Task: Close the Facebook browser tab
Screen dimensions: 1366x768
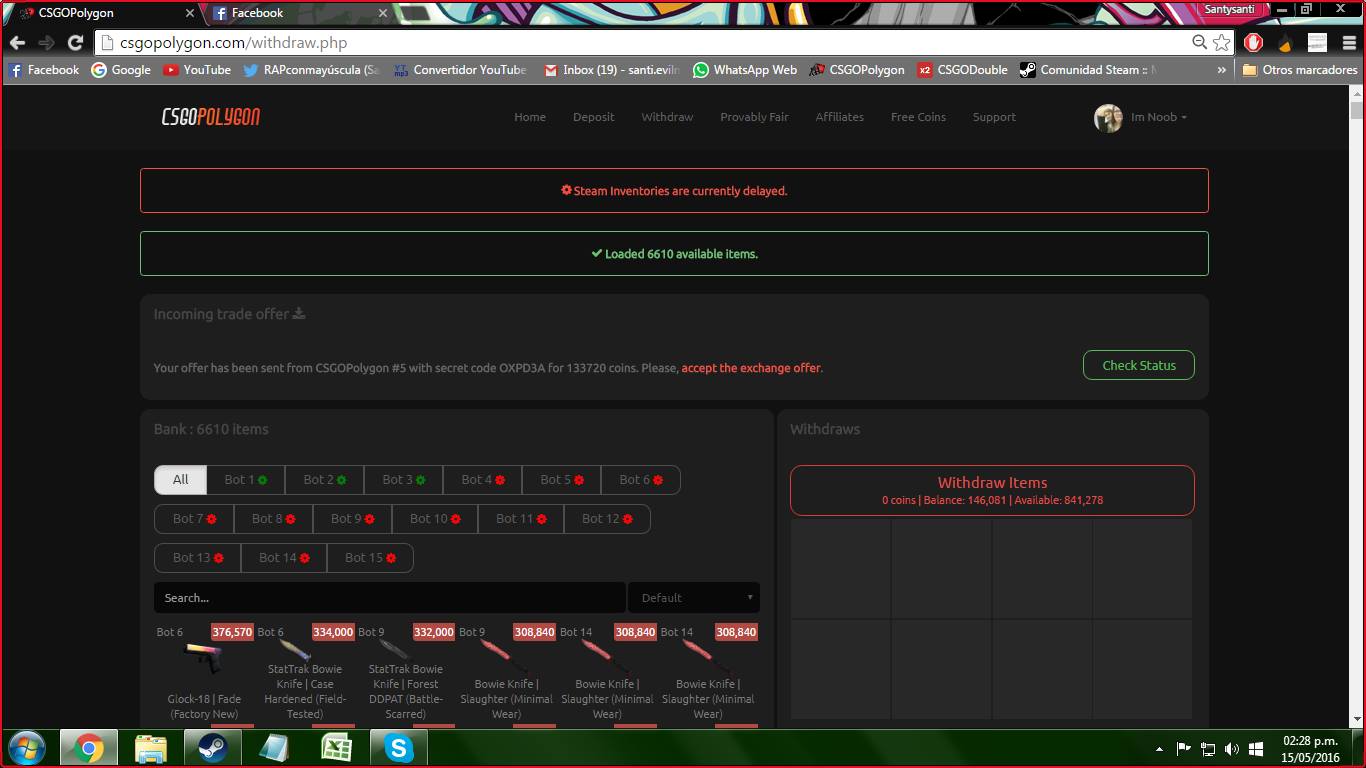Action: click(x=382, y=14)
